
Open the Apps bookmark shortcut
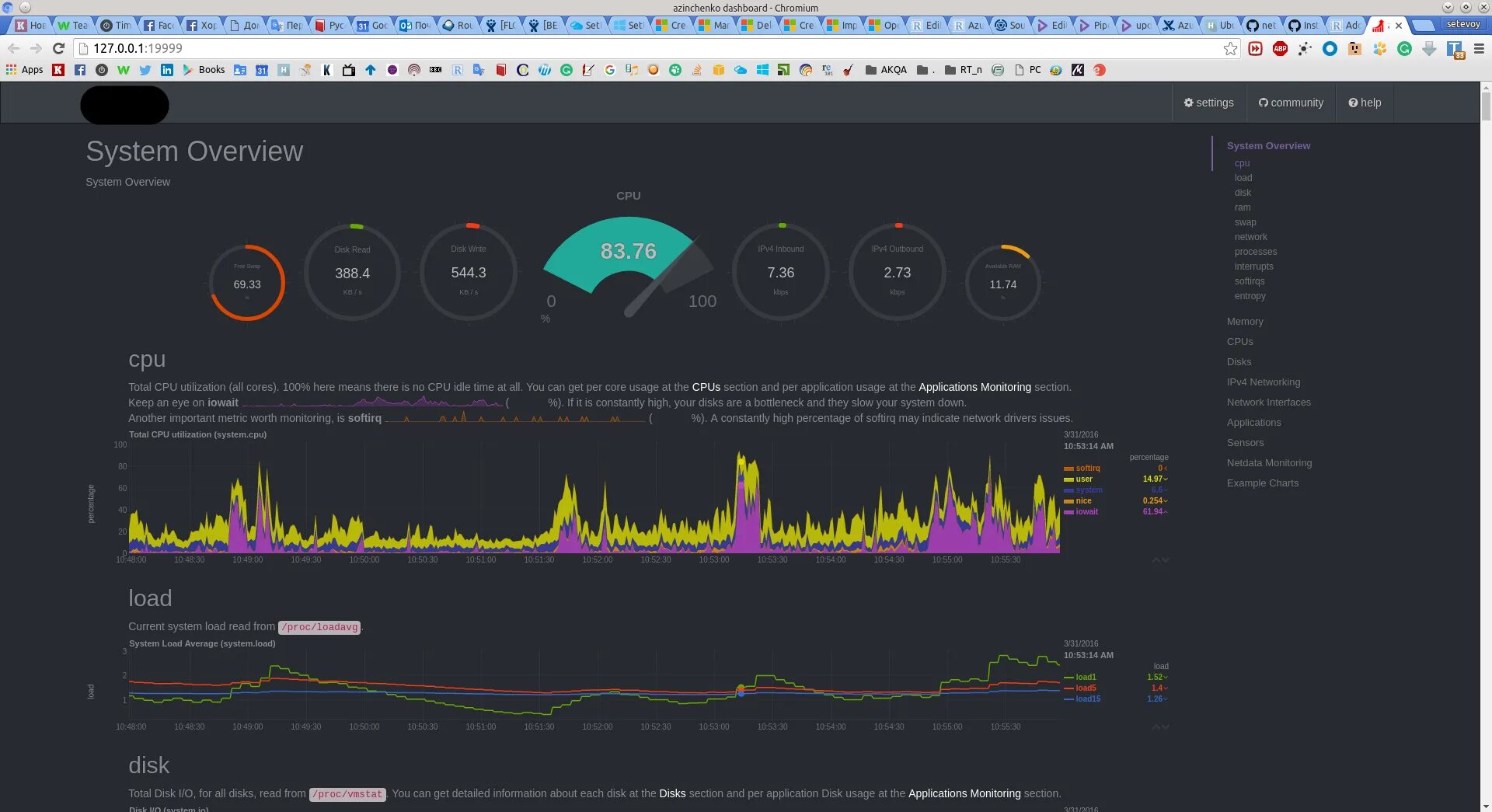tap(24, 70)
